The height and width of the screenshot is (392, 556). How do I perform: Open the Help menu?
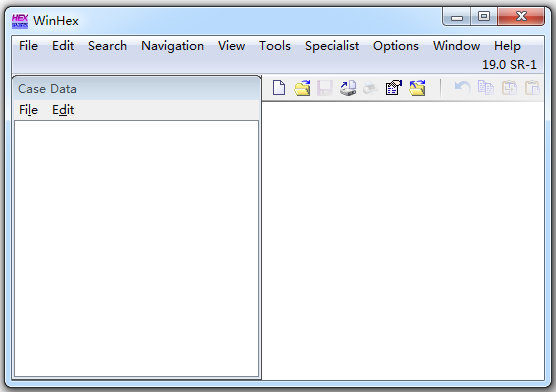point(507,46)
